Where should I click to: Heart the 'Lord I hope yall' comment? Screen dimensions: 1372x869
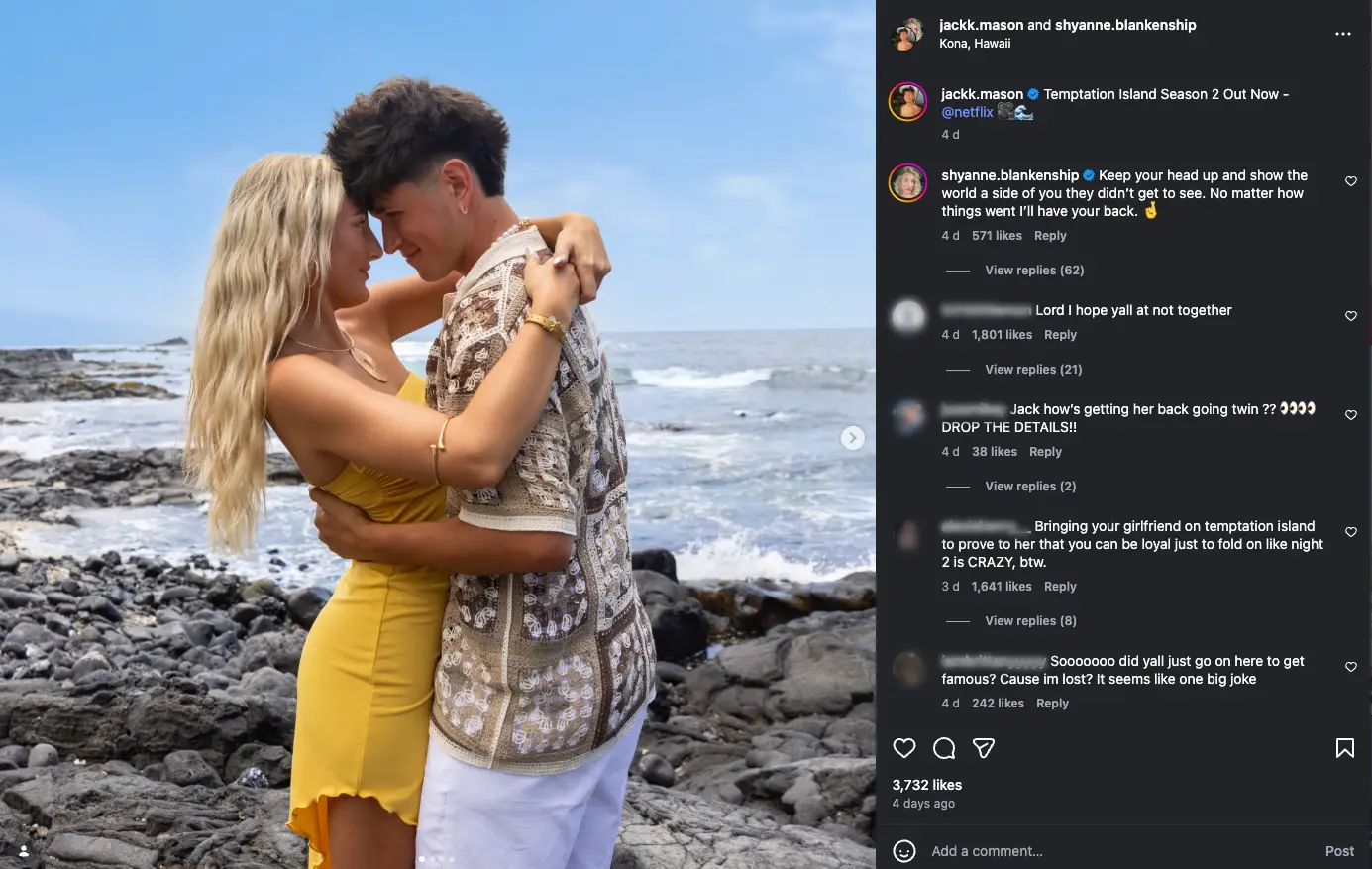1350,315
